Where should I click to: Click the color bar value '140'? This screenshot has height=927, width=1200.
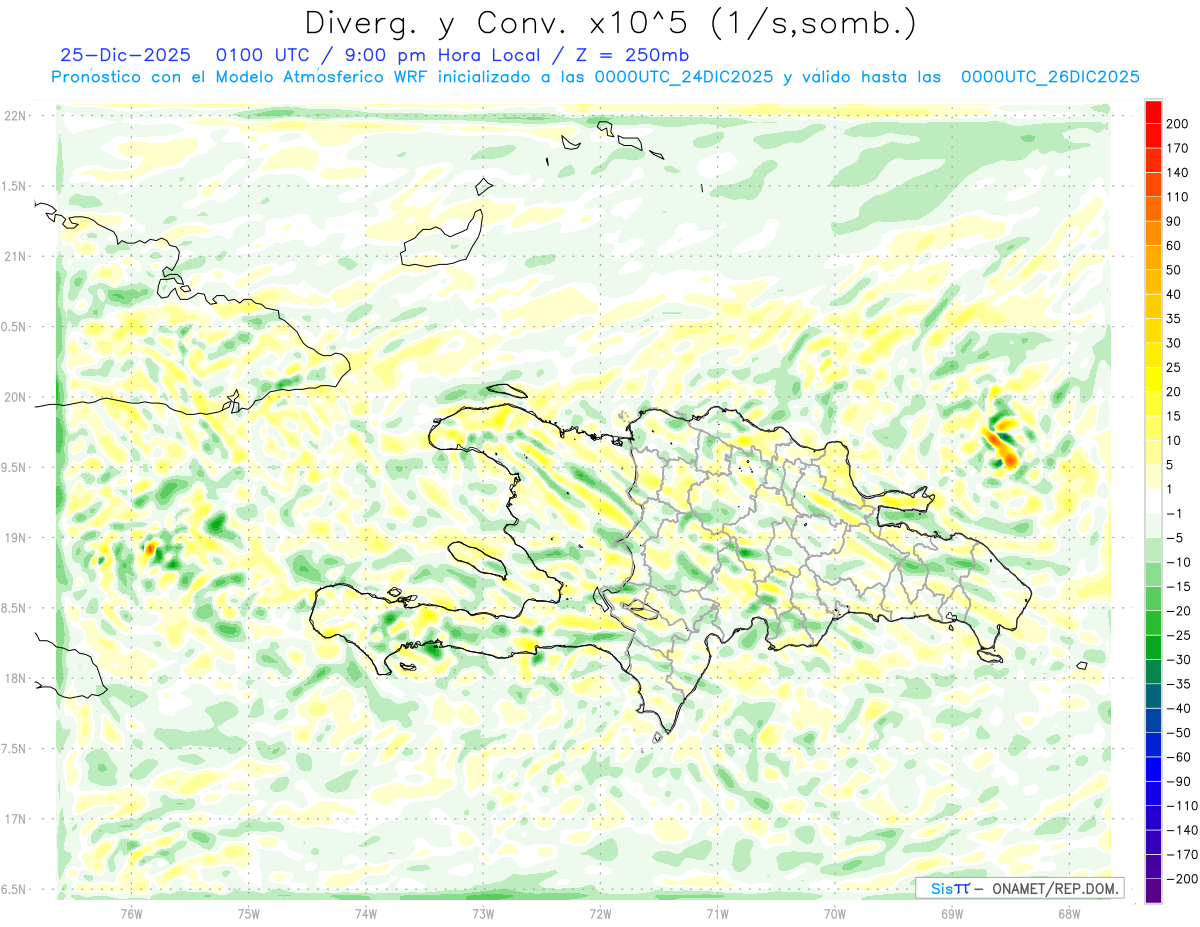(1178, 173)
